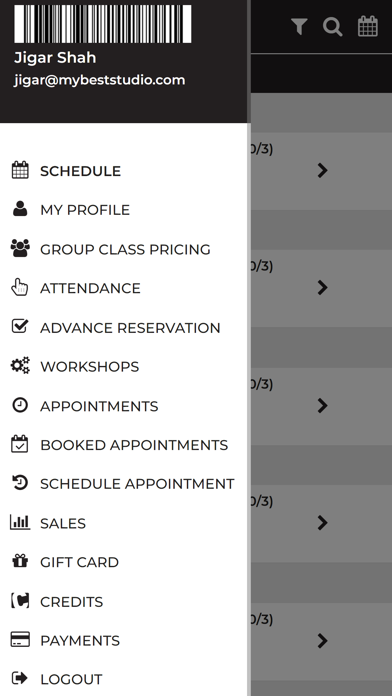Click the Attendance pointing hand icon
Viewport: 392px width, 696px height.
coord(20,287)
